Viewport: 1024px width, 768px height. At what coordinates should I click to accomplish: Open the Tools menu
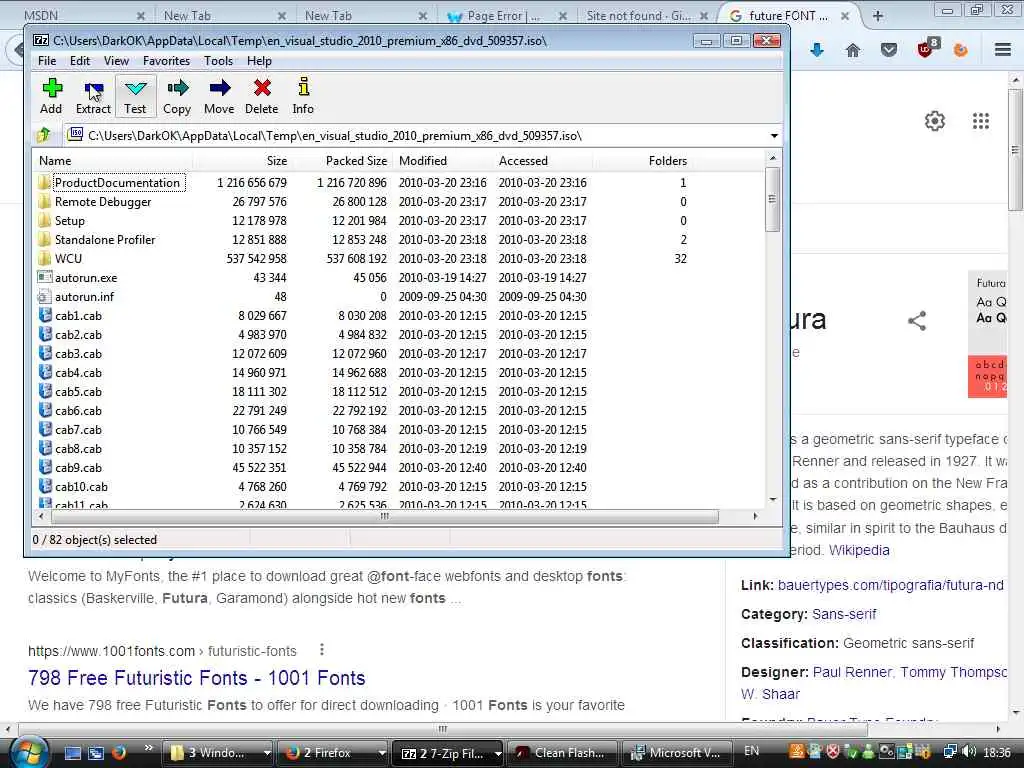218,61
